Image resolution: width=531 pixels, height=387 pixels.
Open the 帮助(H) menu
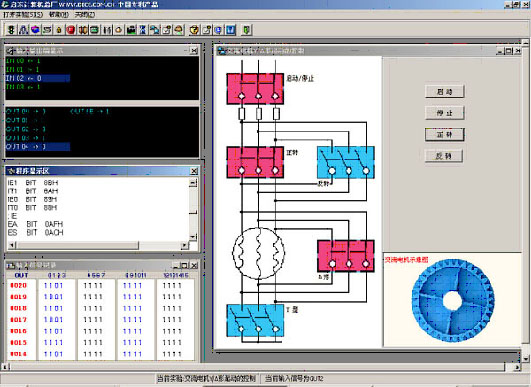[x=59, y=15]
